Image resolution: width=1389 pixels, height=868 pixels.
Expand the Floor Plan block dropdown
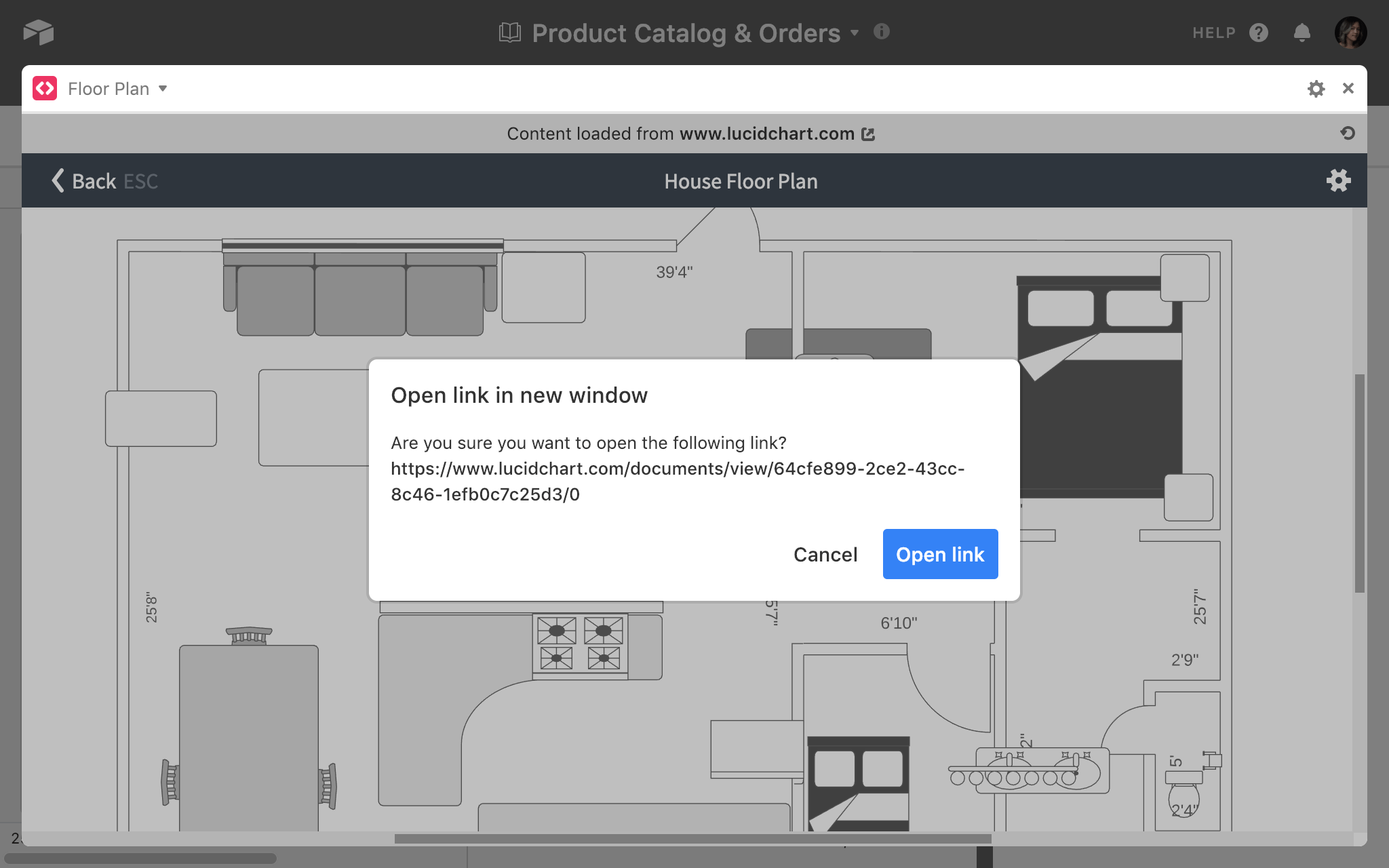163,89
